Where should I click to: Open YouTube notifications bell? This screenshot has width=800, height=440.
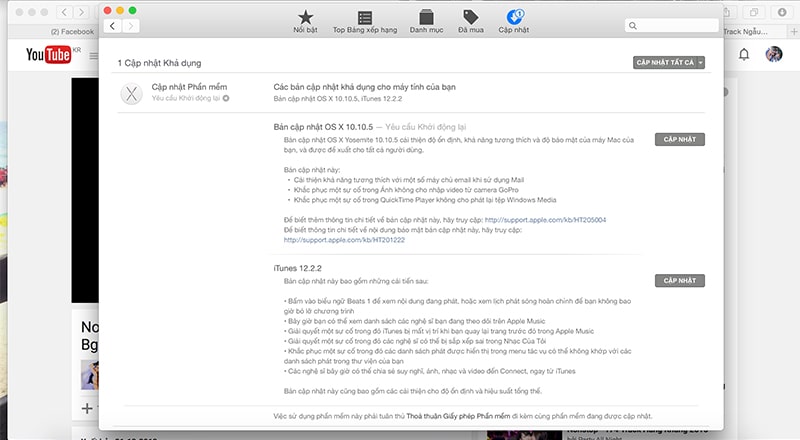pos(744,54)
